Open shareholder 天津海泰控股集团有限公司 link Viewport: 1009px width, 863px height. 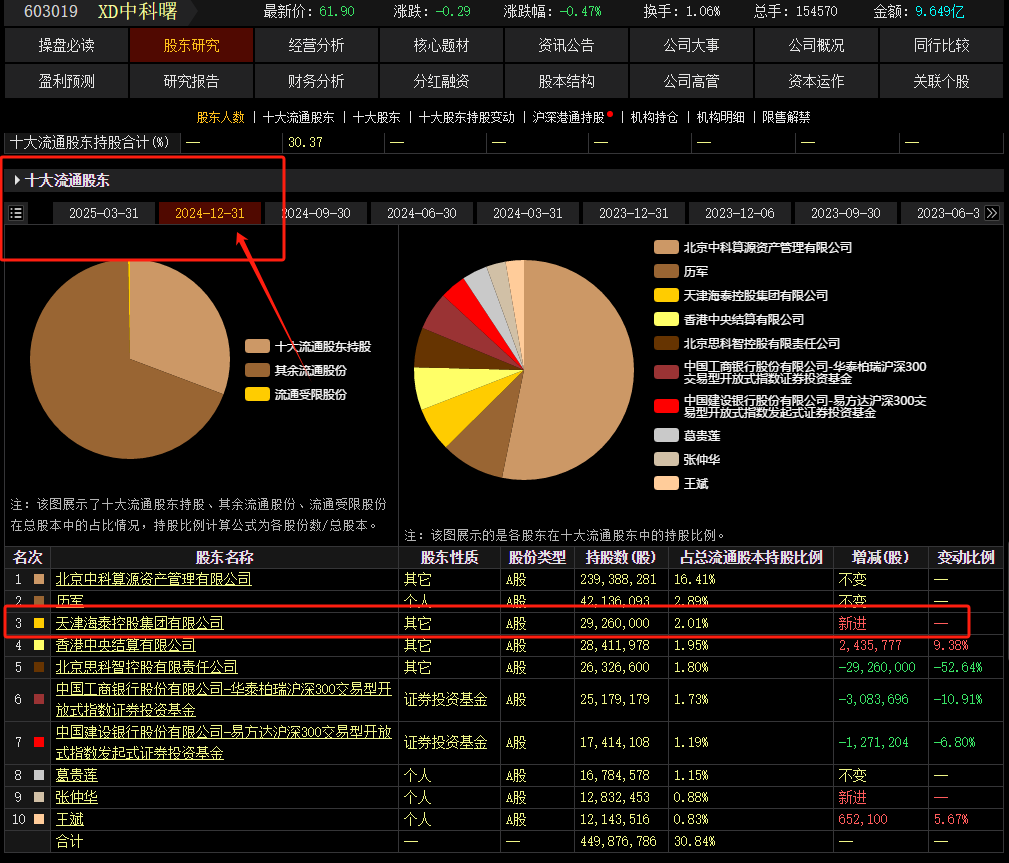pyautogui.click(x=140, y=623)
